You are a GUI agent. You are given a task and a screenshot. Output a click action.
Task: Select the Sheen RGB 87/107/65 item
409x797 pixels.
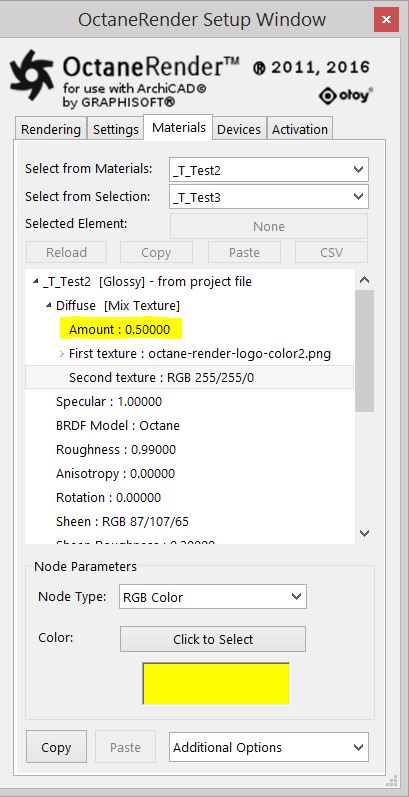[122, 522]
